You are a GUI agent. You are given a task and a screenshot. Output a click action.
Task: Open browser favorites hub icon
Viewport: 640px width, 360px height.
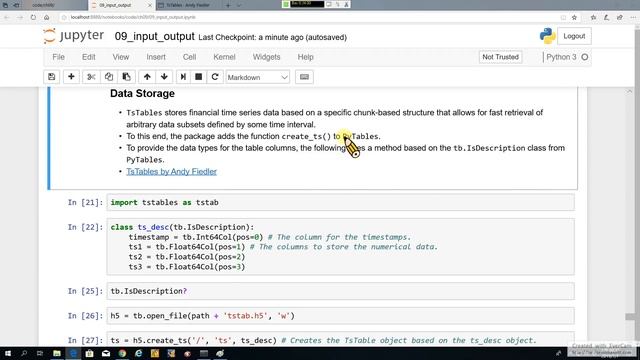[593, 17]
